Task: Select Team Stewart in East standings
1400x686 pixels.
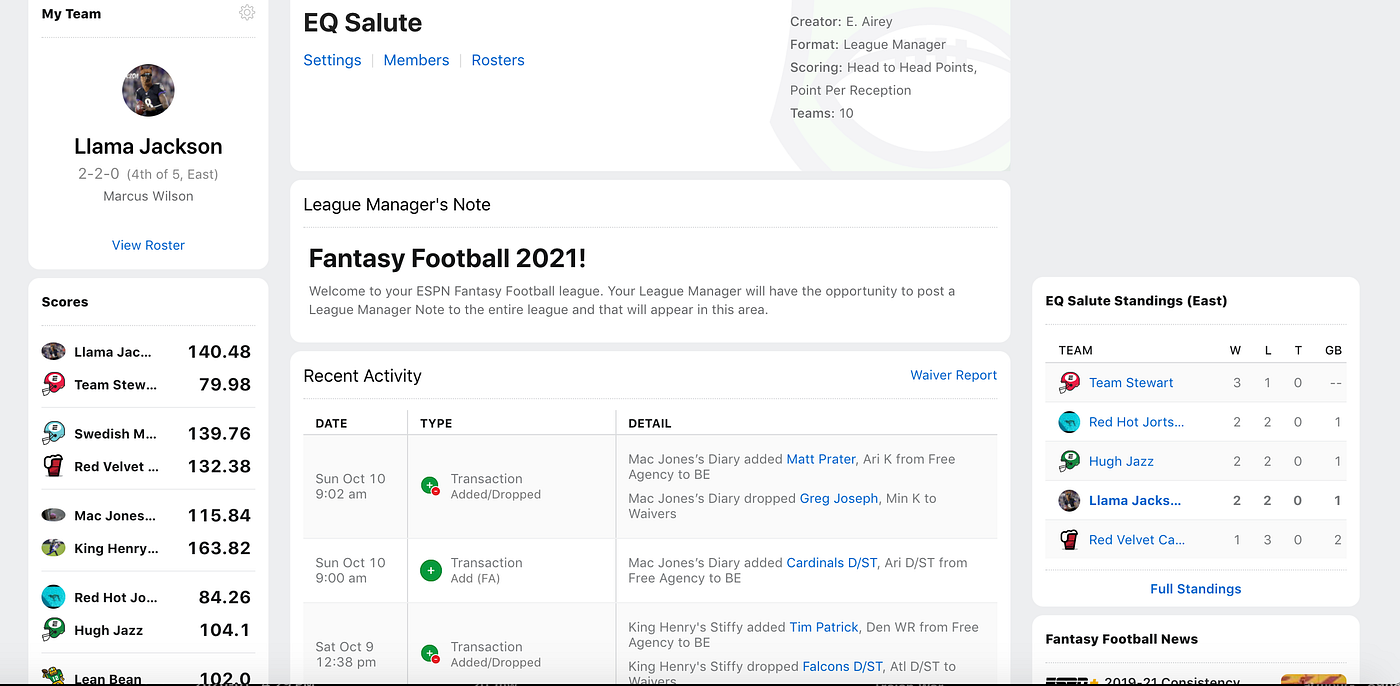Action: point(1131,382)
